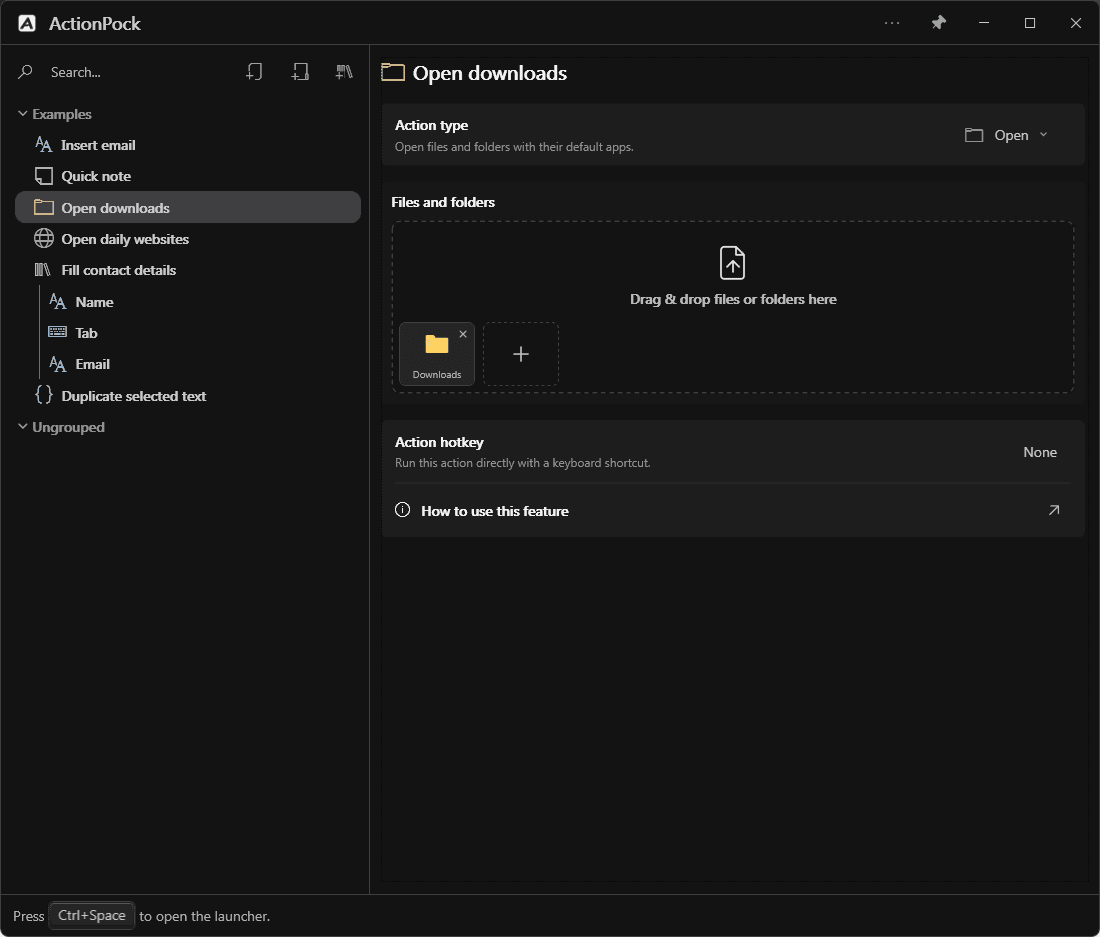Open How to use this feature
The height and width of the screenshot is (937, 1100).
click(733, 511)
